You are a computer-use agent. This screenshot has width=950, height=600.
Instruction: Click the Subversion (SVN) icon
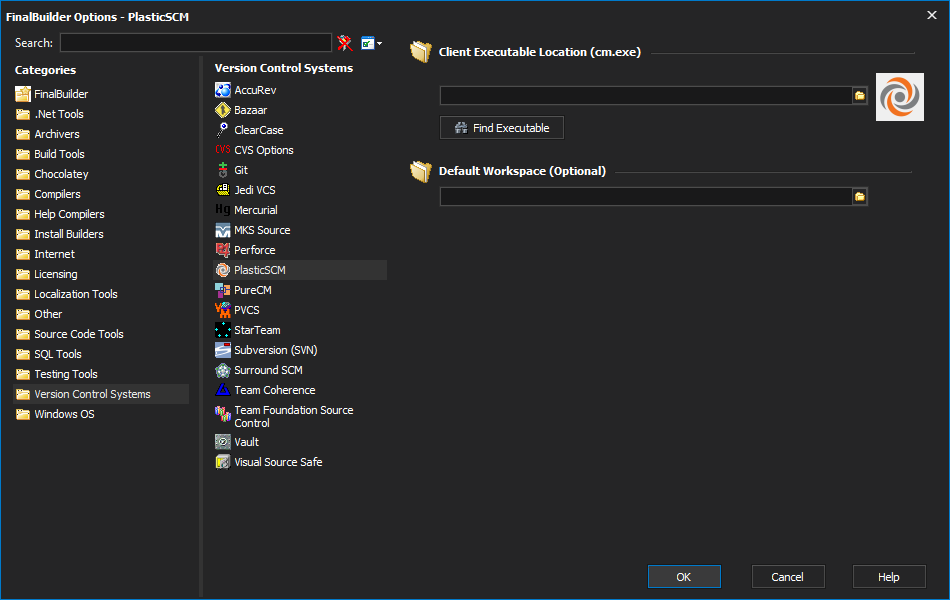[223, 350]
